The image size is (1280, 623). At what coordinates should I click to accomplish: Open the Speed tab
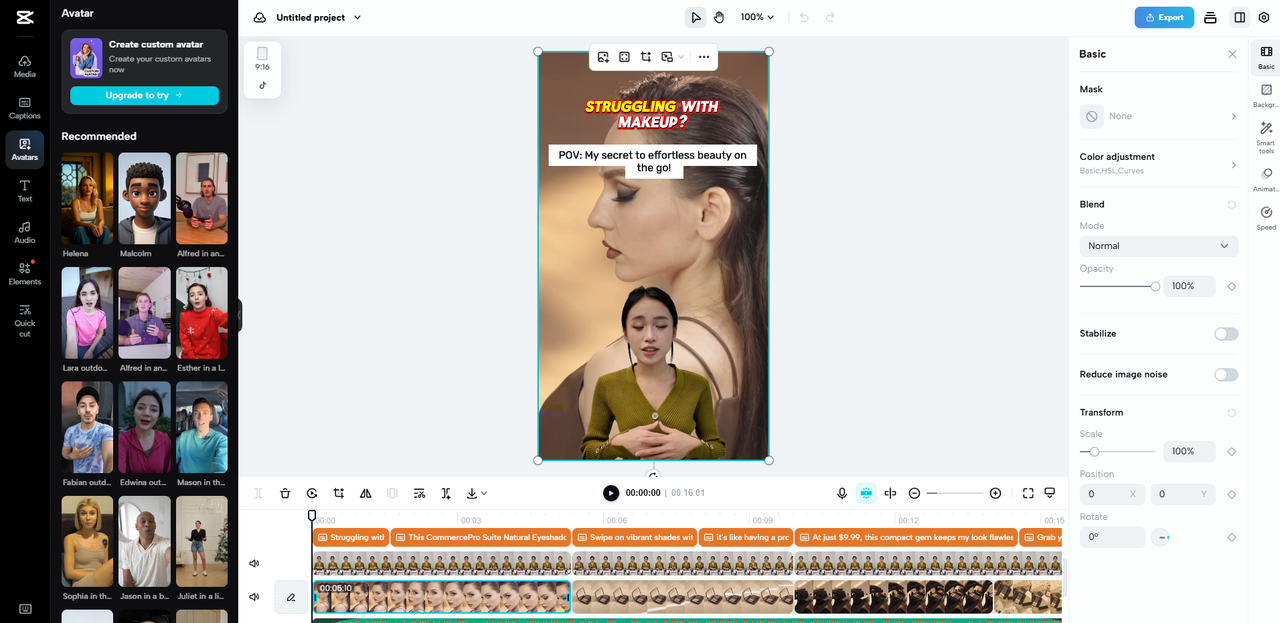pyautogui.click(x=1266, y=218)
